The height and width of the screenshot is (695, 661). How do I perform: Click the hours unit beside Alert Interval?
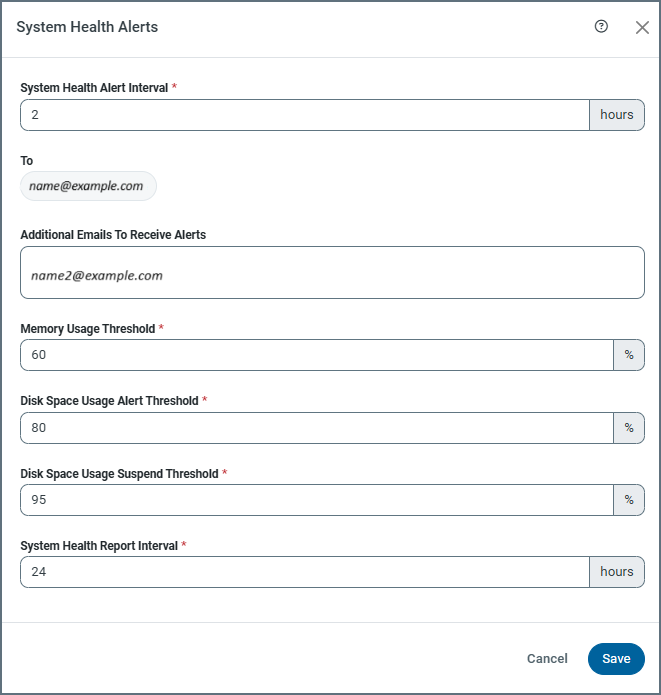click(616, 115)
